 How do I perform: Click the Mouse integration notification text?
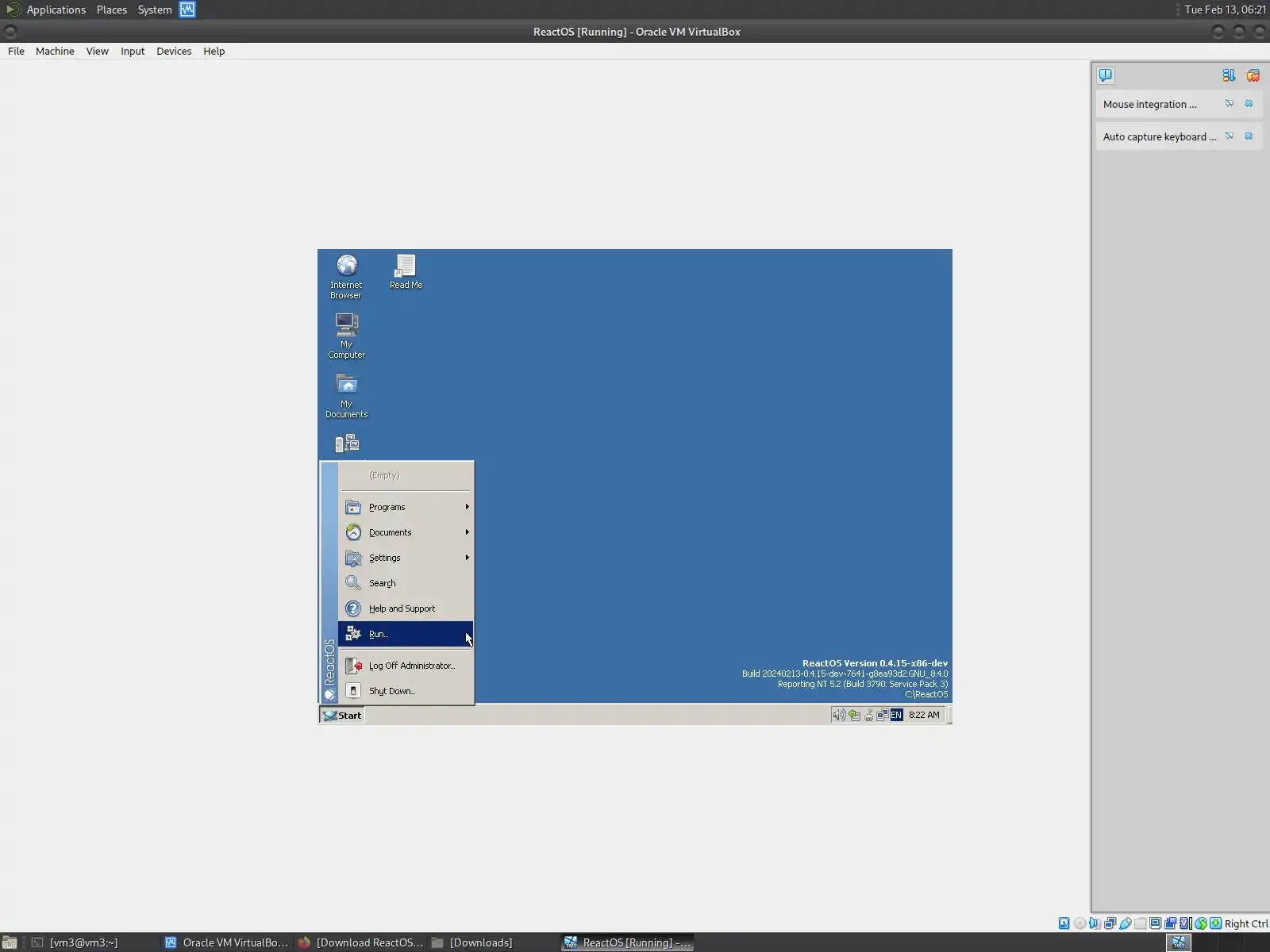point(1149,104)
